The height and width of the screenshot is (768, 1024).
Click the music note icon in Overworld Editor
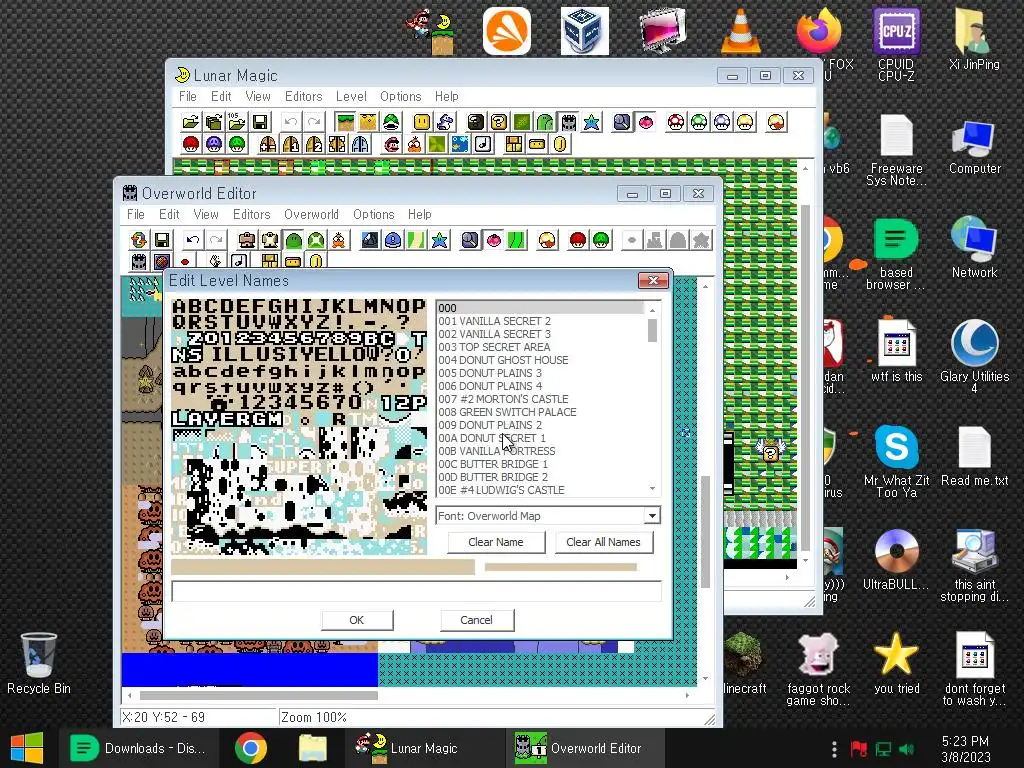[239, 261]
